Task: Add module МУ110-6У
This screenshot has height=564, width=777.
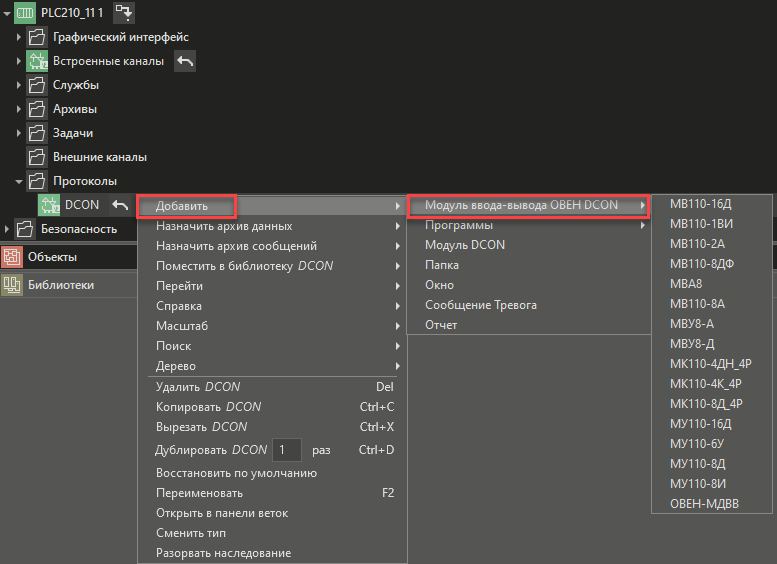Action: click(712, 444)
